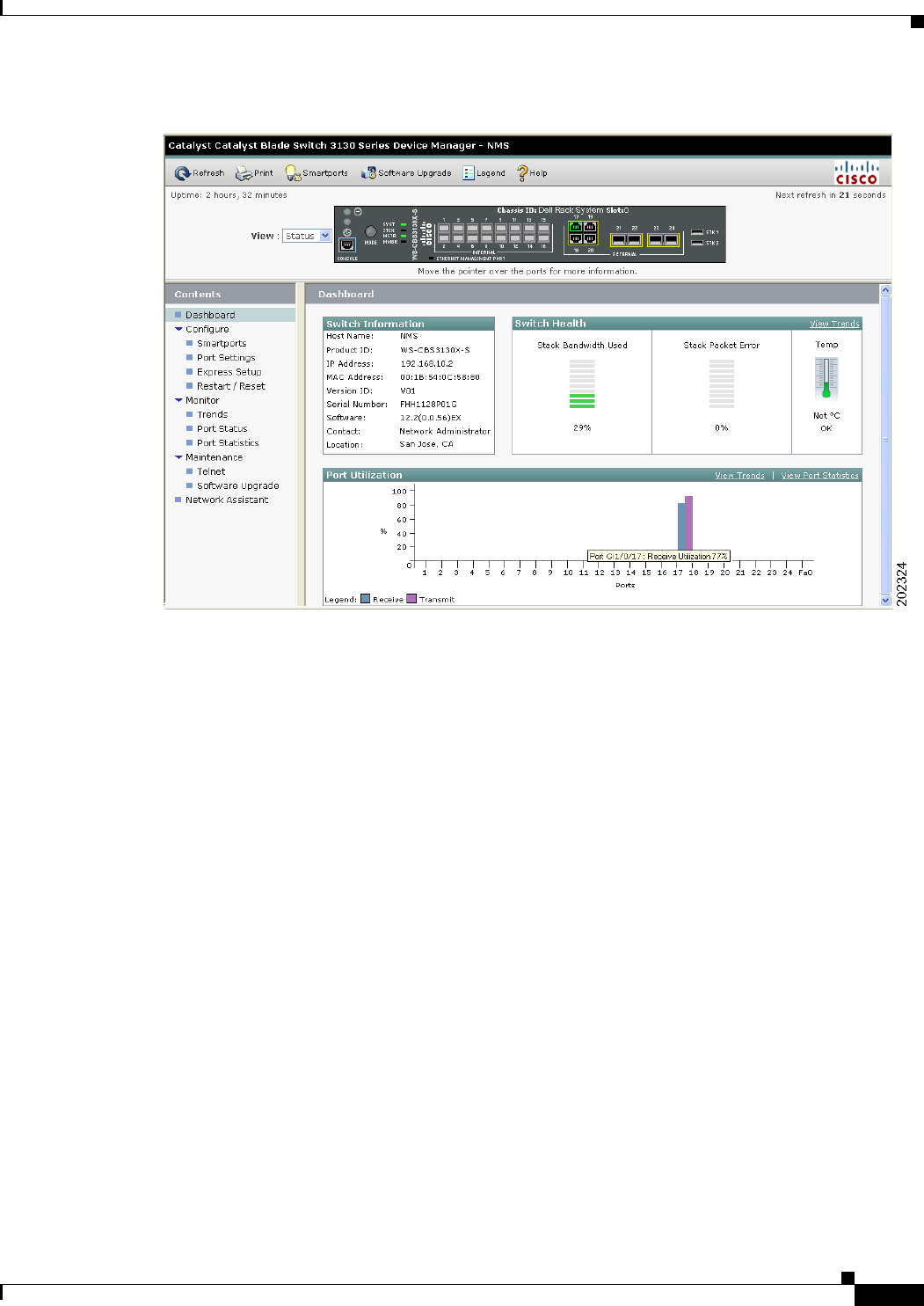Click the product ID WS-CBS3130X-S
The height and width of the screenshot is (1306, 924).
(x=435, y=350)
